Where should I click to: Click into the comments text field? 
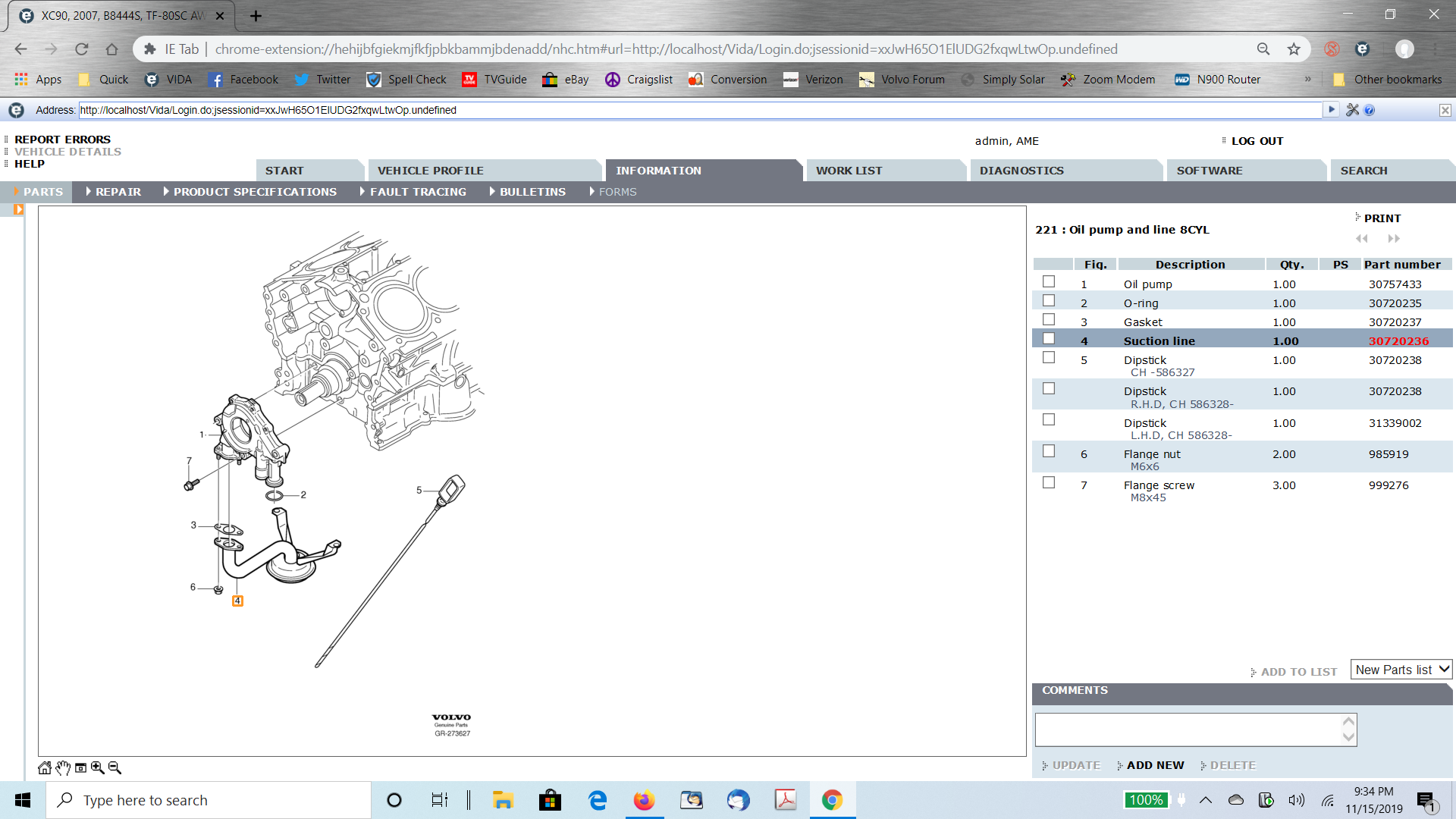pos(1187,729)
